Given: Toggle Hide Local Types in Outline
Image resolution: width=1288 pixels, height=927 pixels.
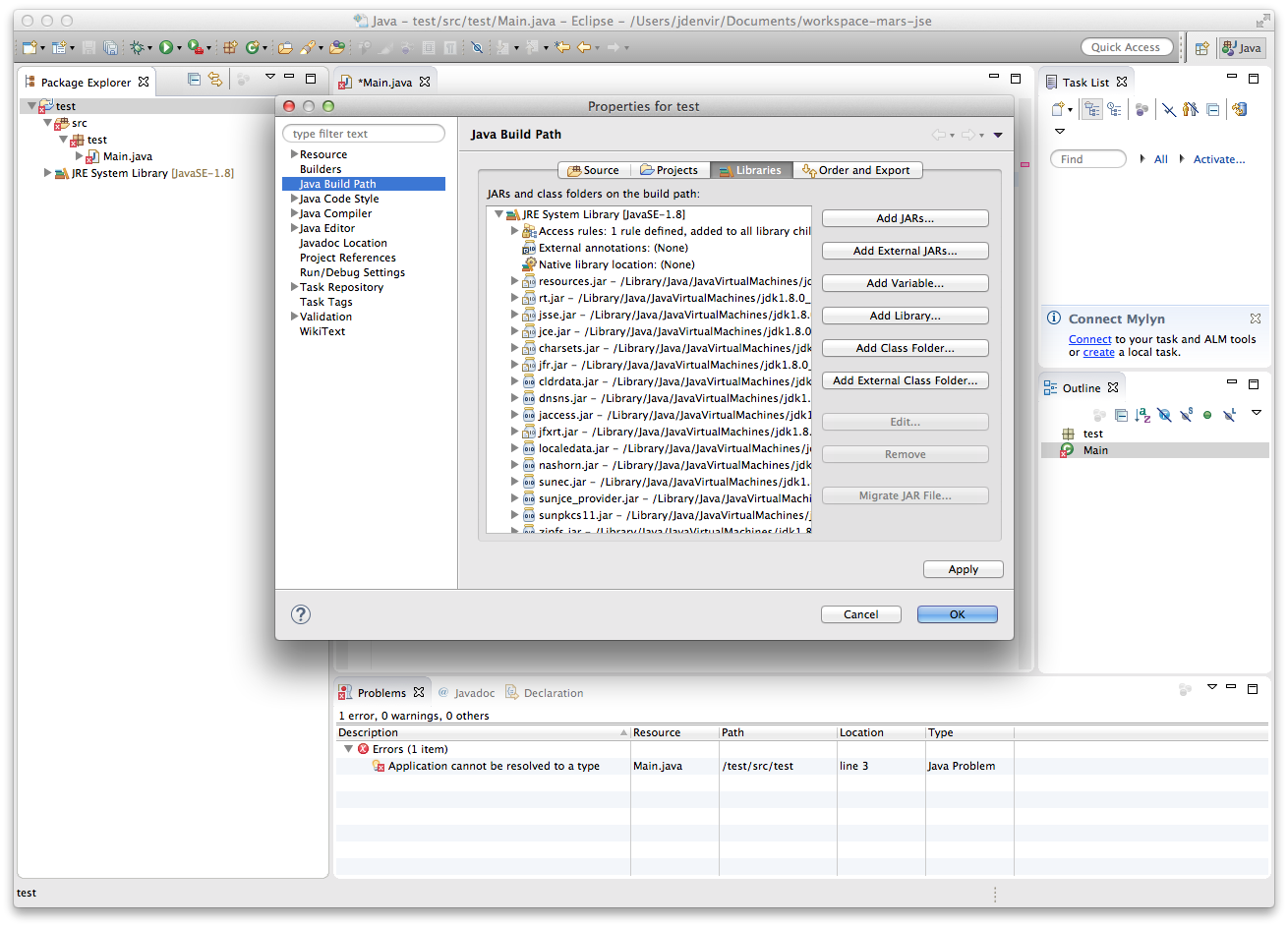Looking at the screenshot, I should tap(1229, 415).
